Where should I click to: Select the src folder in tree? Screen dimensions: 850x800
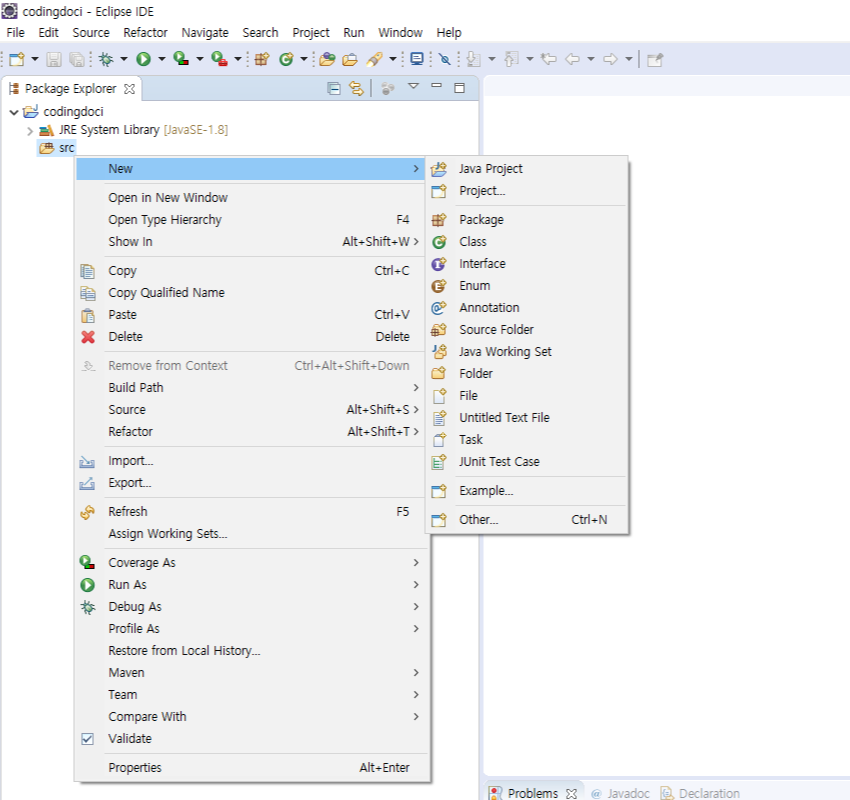[x=57, y=147]
